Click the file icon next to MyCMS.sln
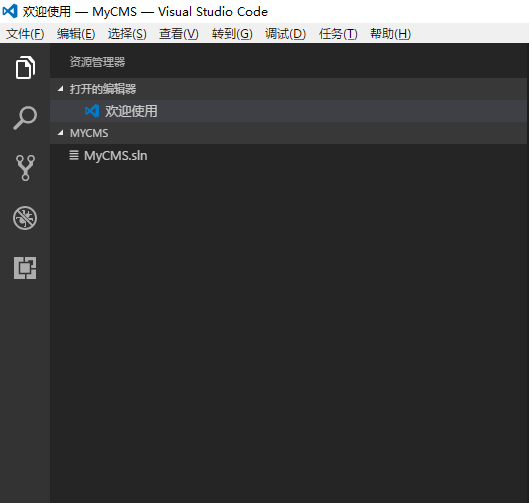Image resolution: width=529 pixels, height=503 pixels. point(74,155)
